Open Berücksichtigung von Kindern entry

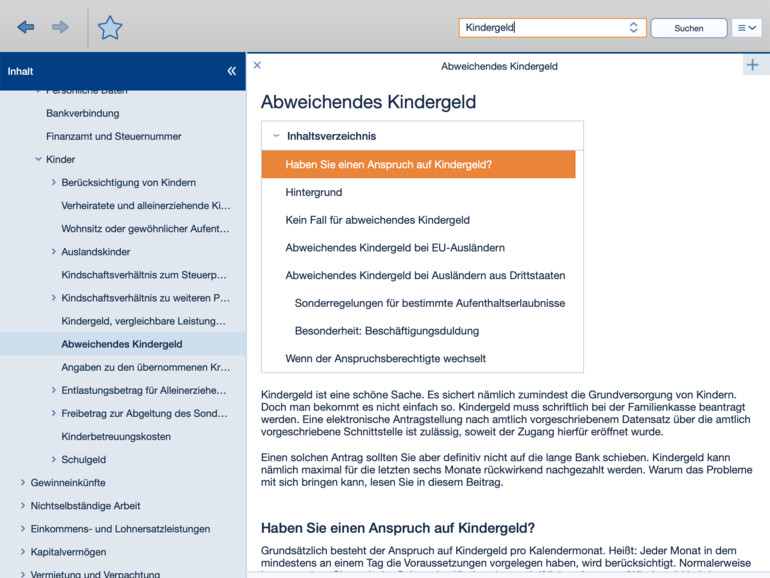pos(129,183)
